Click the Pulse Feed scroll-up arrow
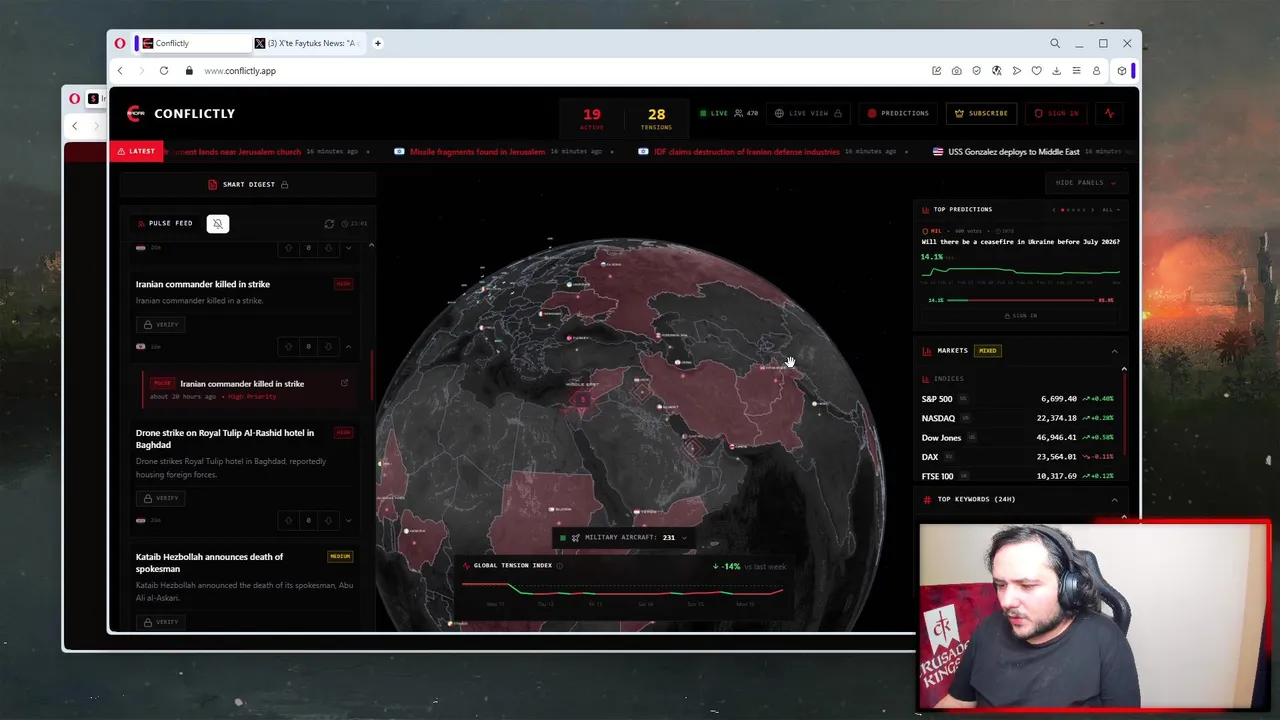 pyautogui.click(x=371, y=245)
